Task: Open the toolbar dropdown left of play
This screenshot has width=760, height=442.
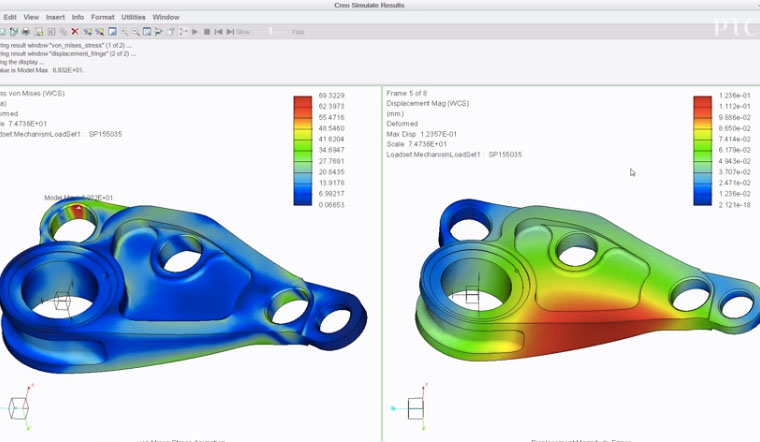Action: click(183, 32)
